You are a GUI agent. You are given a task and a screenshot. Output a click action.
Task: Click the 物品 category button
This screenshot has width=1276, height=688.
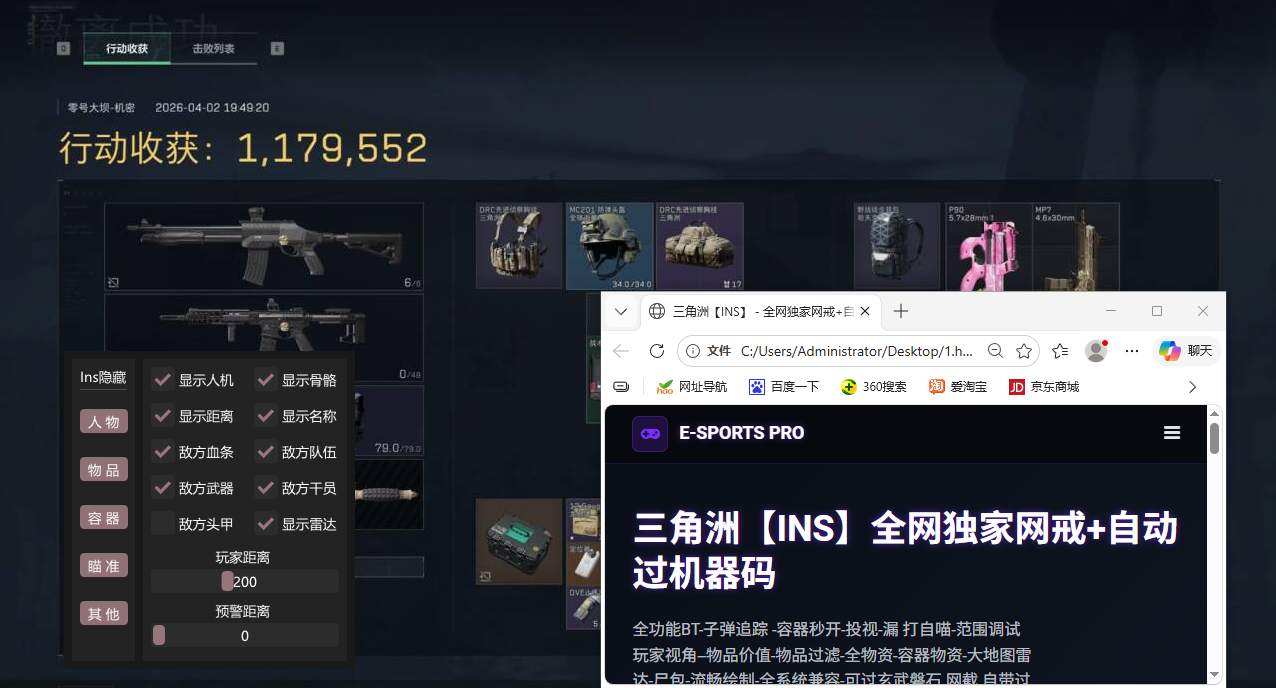tap(104, 470)
